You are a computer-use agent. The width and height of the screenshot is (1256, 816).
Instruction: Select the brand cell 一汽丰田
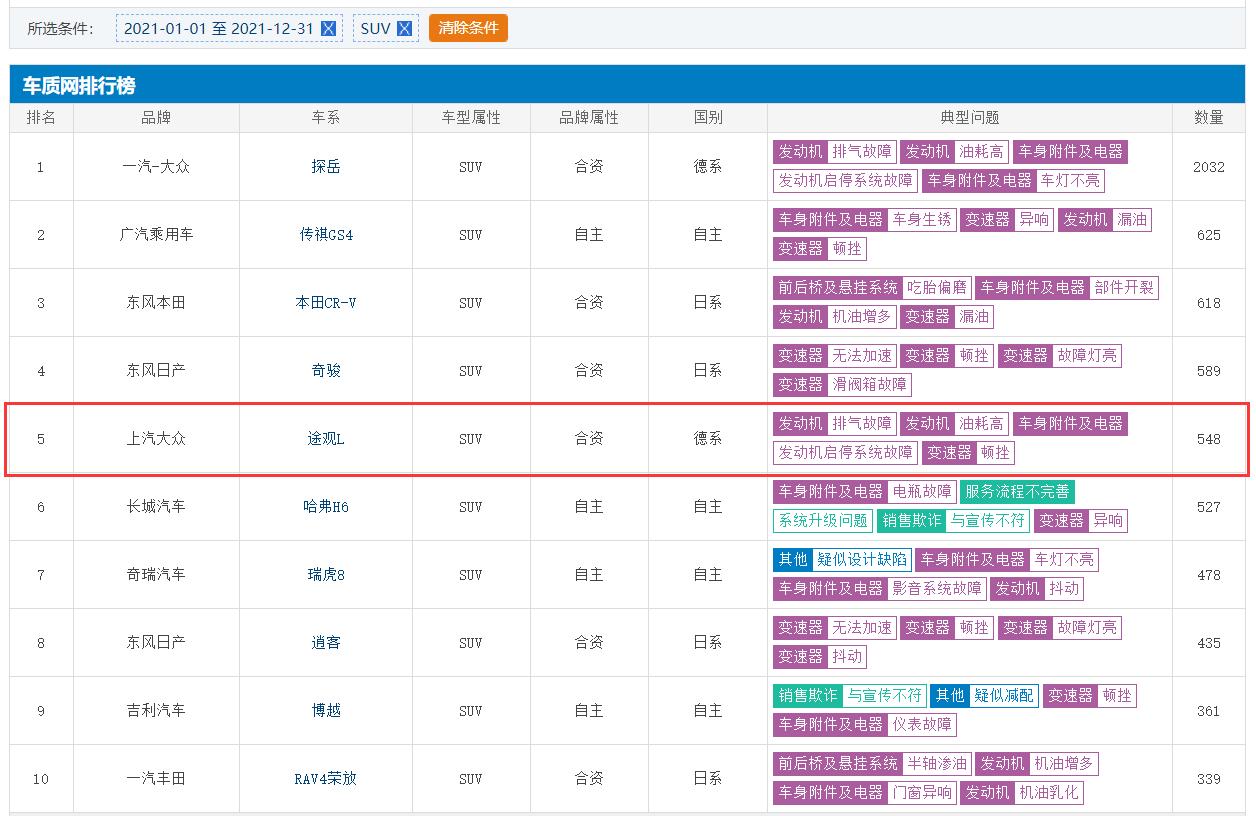click(x=156, y=779)
